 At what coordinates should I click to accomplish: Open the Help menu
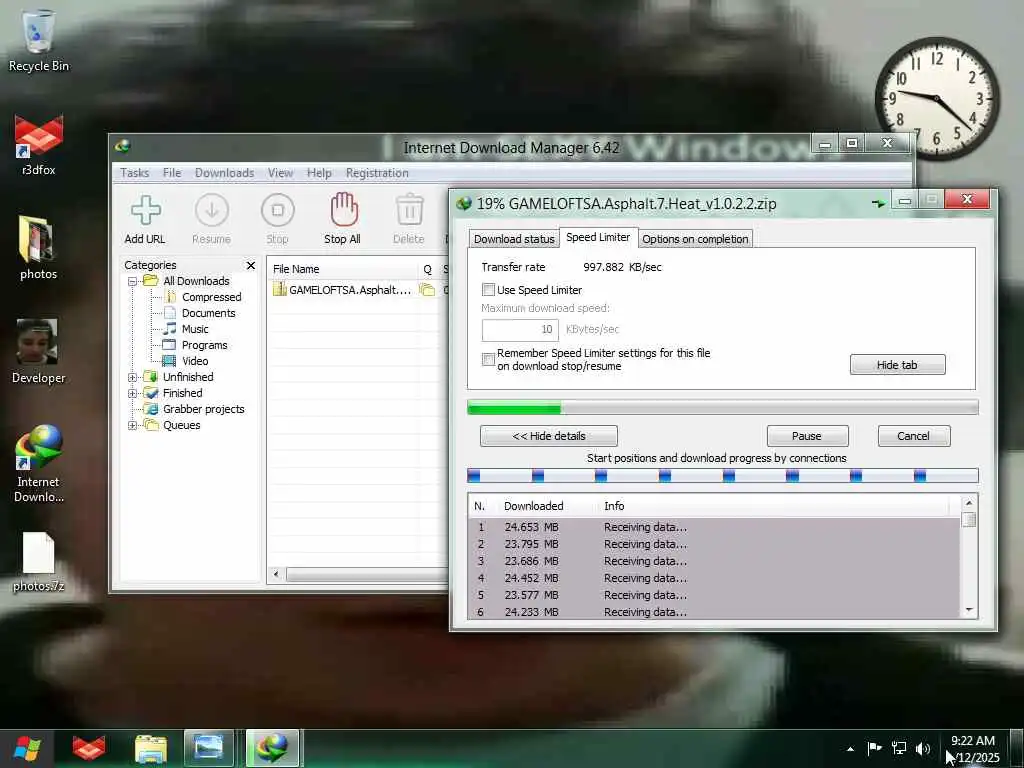[x=319, y=173]
